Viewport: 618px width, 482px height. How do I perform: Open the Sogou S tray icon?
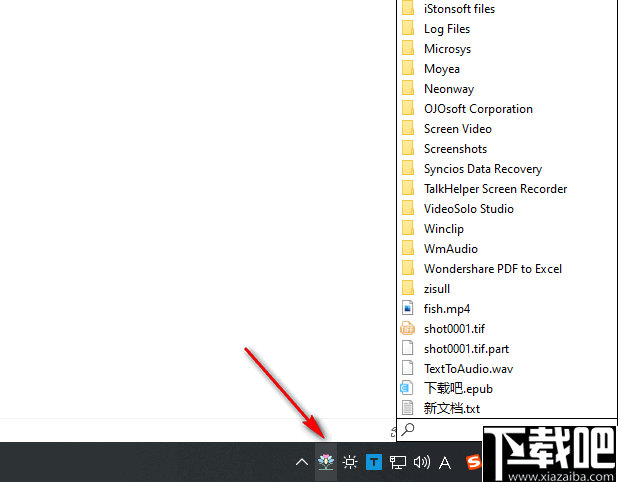pos(473,462)
